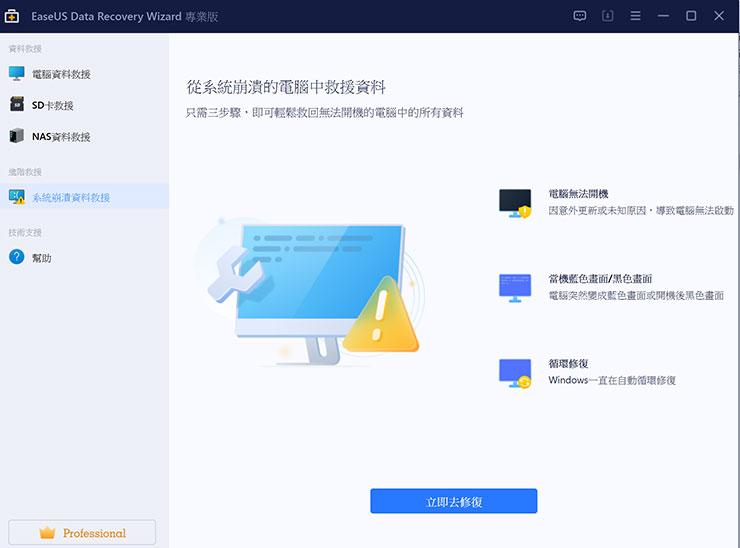The image size is (740, 548).
Task: Click the large computer warning illustration
Action: (312, 293)
